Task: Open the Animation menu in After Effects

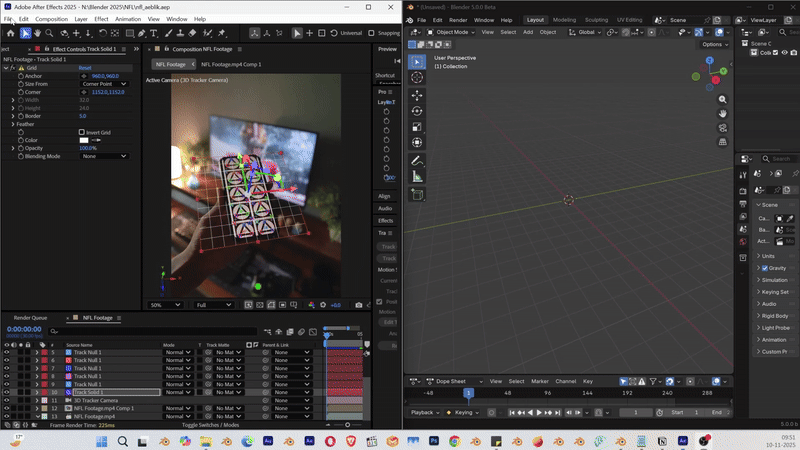Action: pyautogui.click(x=128, y=19)
